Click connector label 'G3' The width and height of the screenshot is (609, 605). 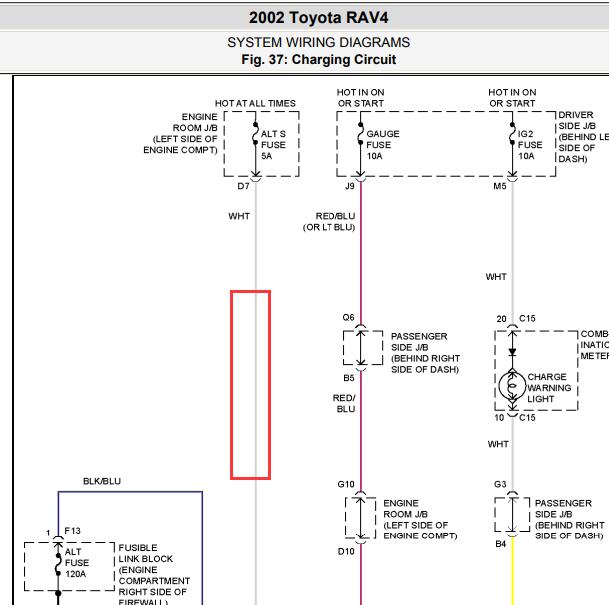pos(500,485)
